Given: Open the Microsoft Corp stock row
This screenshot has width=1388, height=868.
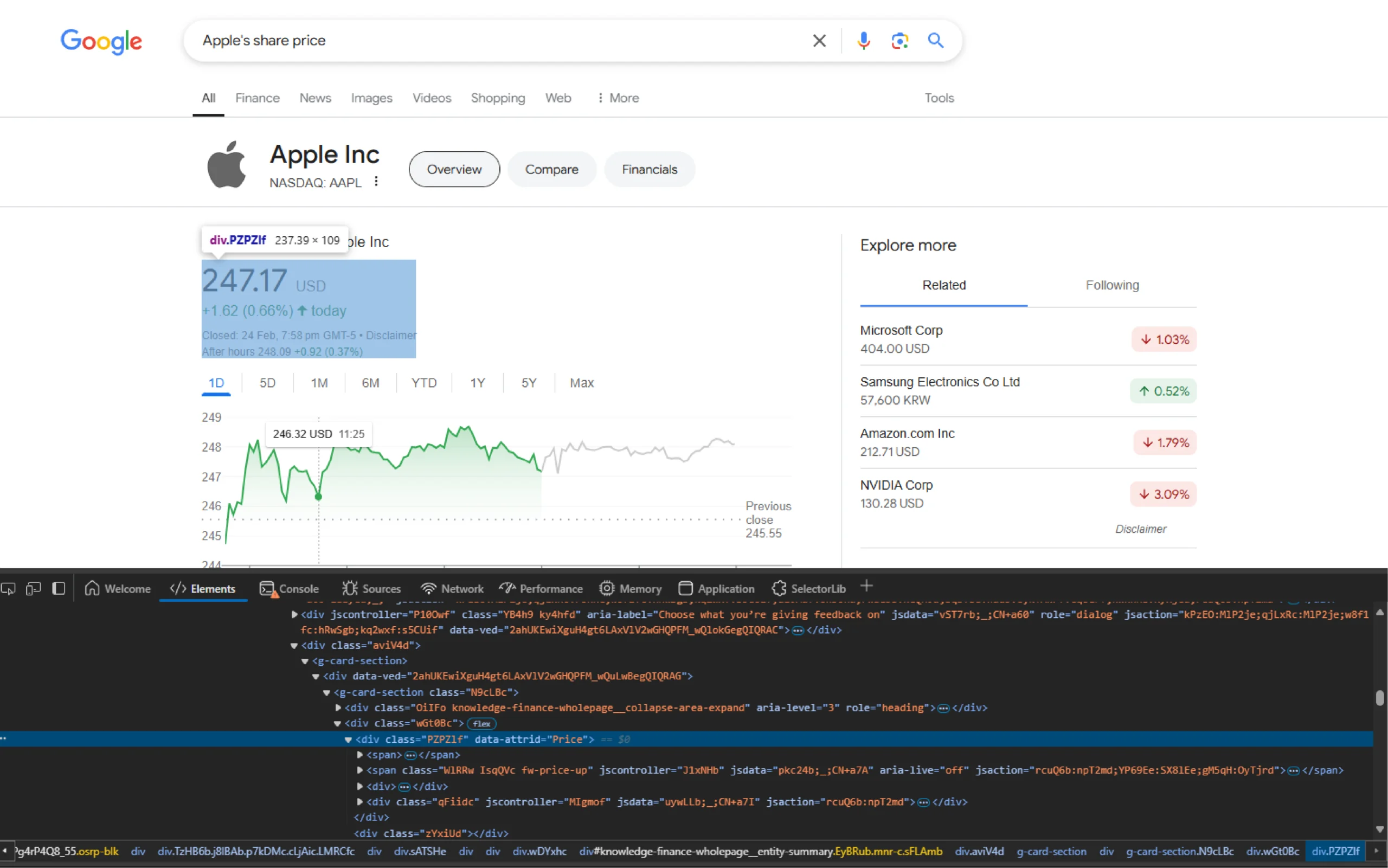Looking at the screenshot, I should pyautogui.click(x=1028, y=339).
